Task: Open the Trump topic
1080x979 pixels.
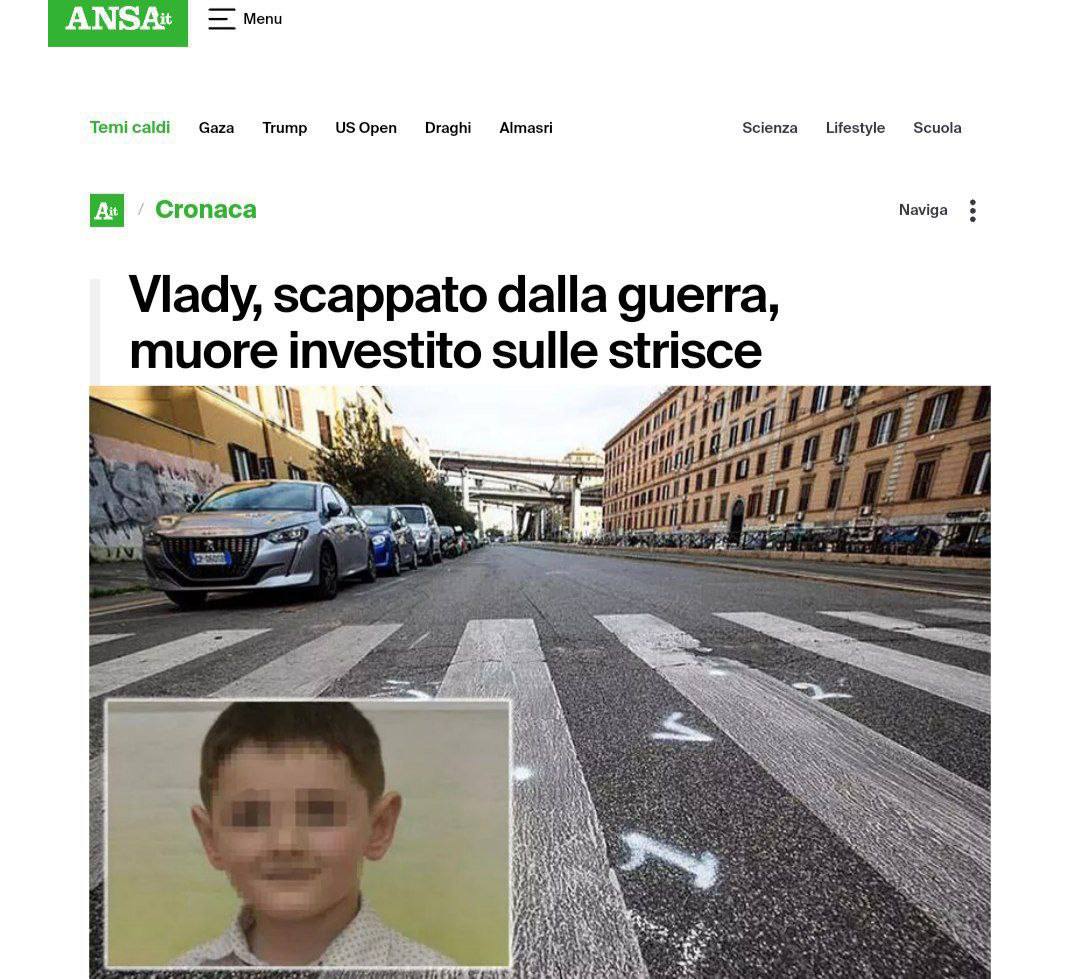Action: coord(284,127)
